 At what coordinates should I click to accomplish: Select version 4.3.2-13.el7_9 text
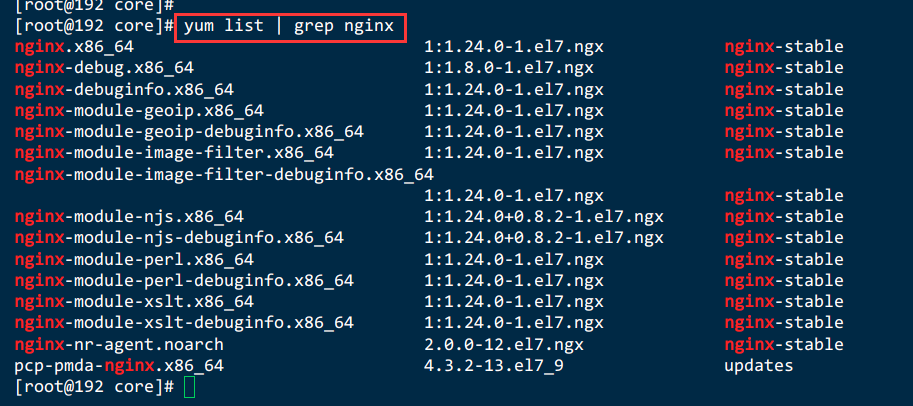click(x=494, y=366)
